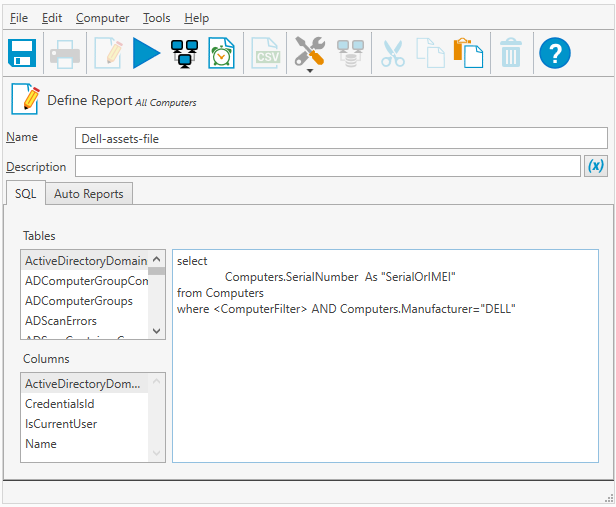
Task: Click Columns list scroll up arrow
Action: (156, 381)
